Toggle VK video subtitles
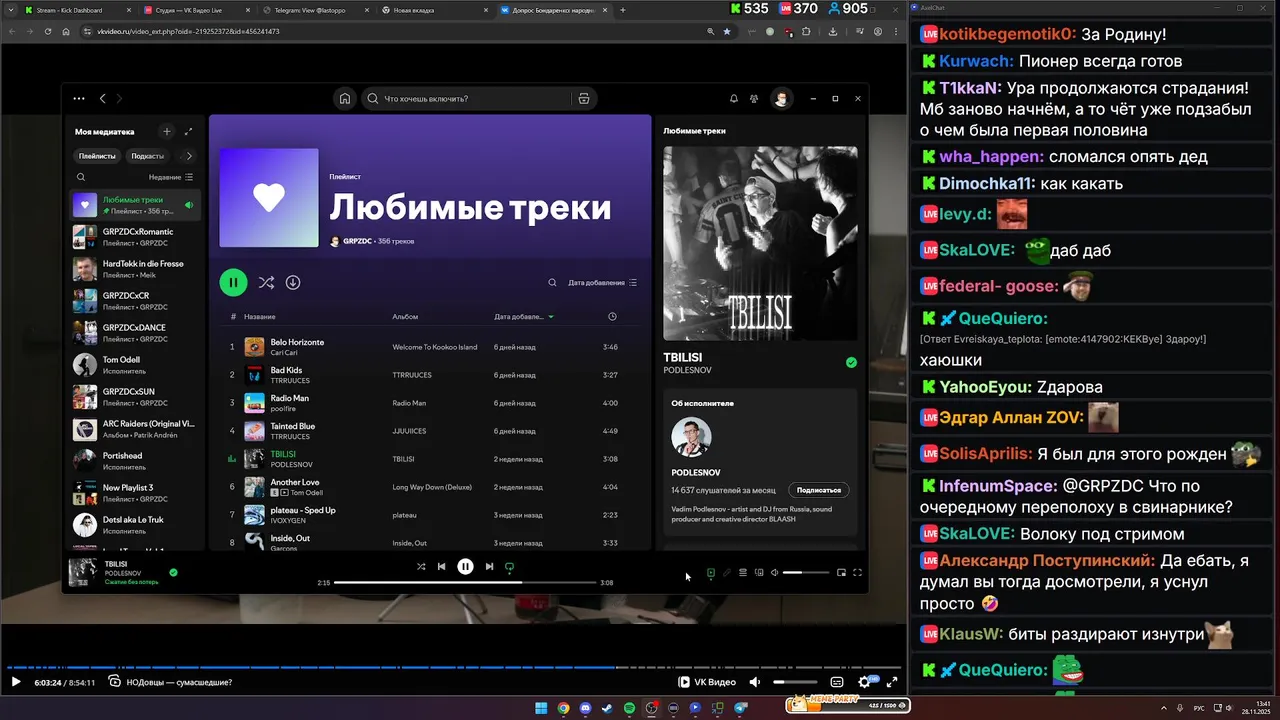This screenshot has height=720, width=1280. pos(837,682)
